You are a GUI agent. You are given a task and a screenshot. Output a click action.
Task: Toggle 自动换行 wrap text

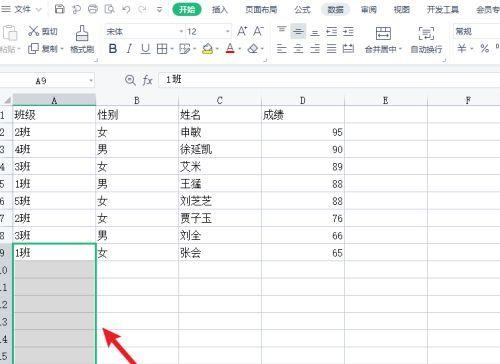(426, 40)
